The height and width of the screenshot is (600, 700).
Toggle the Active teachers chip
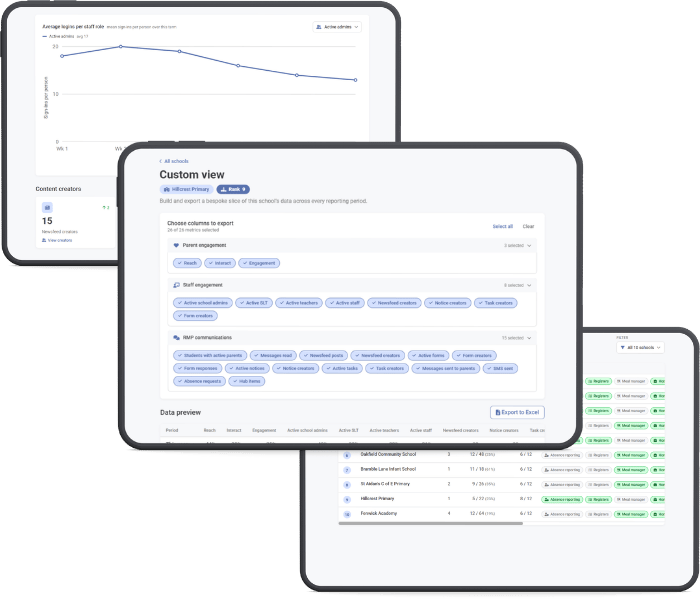299,303
